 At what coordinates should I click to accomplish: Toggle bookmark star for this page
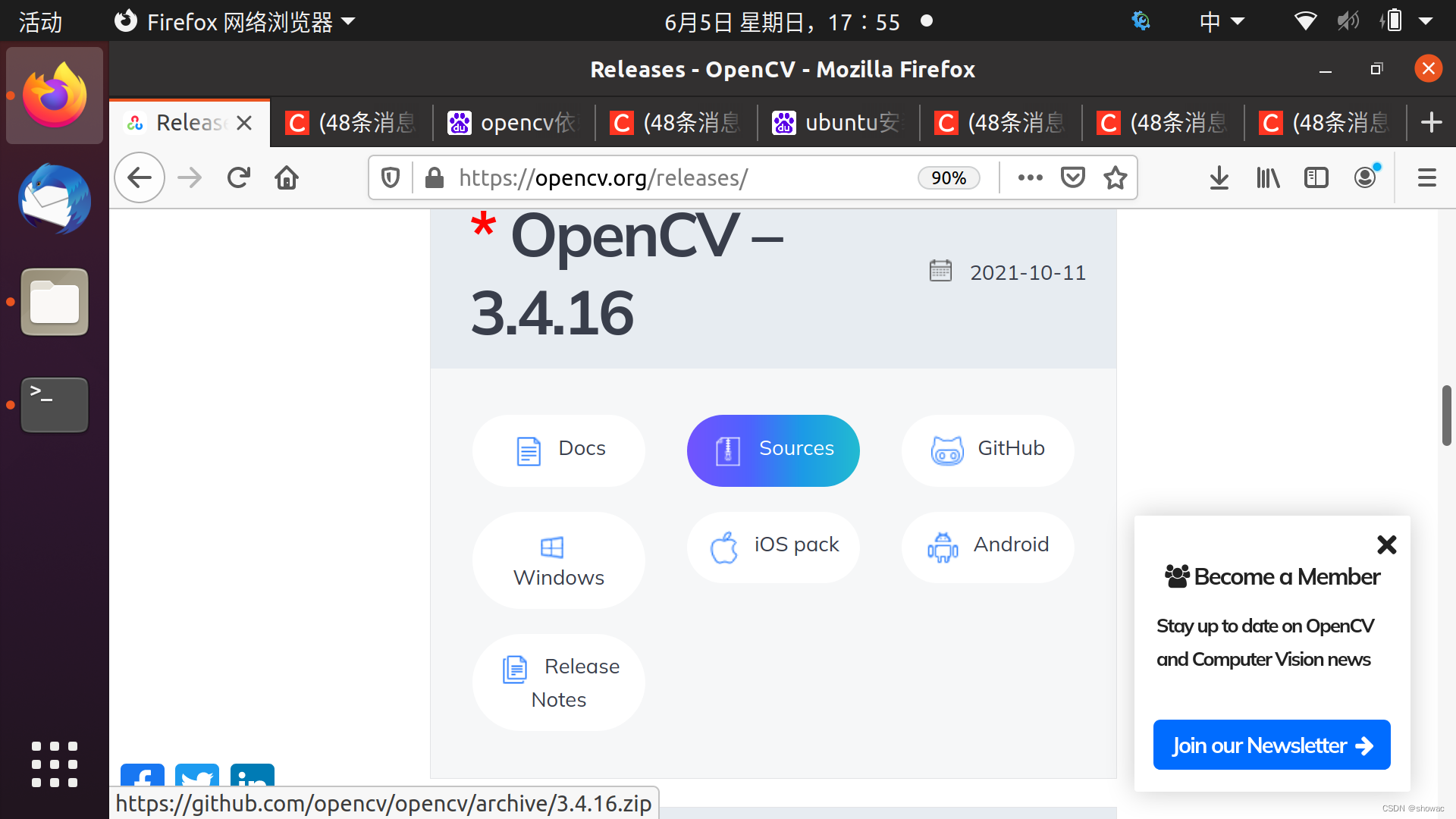click(x=1115, y=177)
